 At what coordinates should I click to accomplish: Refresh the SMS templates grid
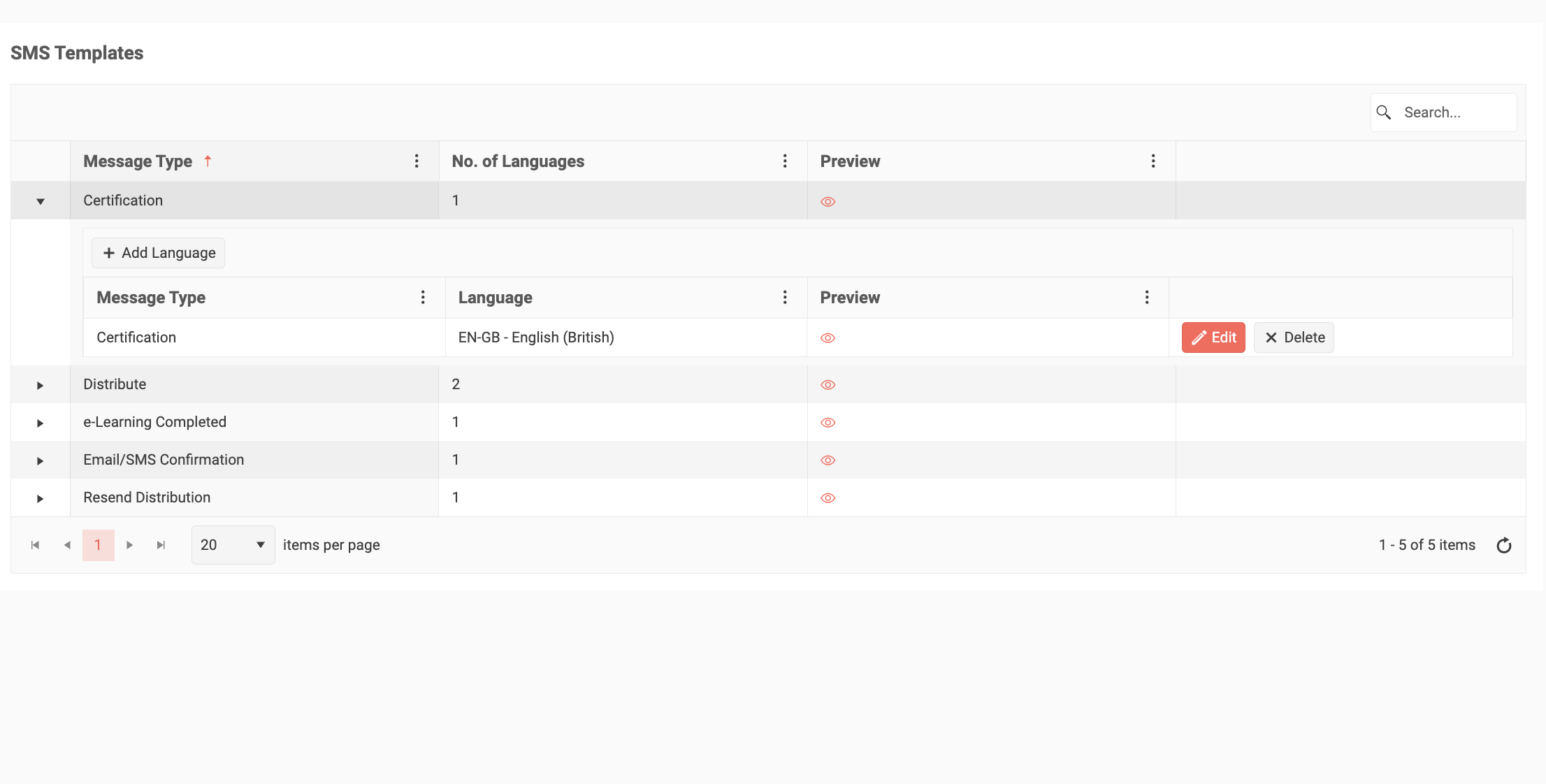(x=1504, y=546)
